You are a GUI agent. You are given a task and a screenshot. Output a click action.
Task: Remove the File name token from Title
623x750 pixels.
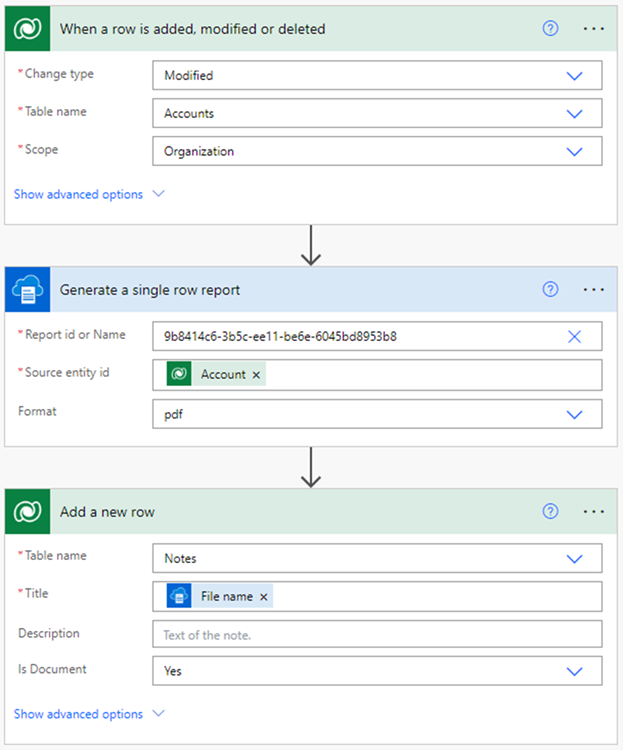[264, 597]
